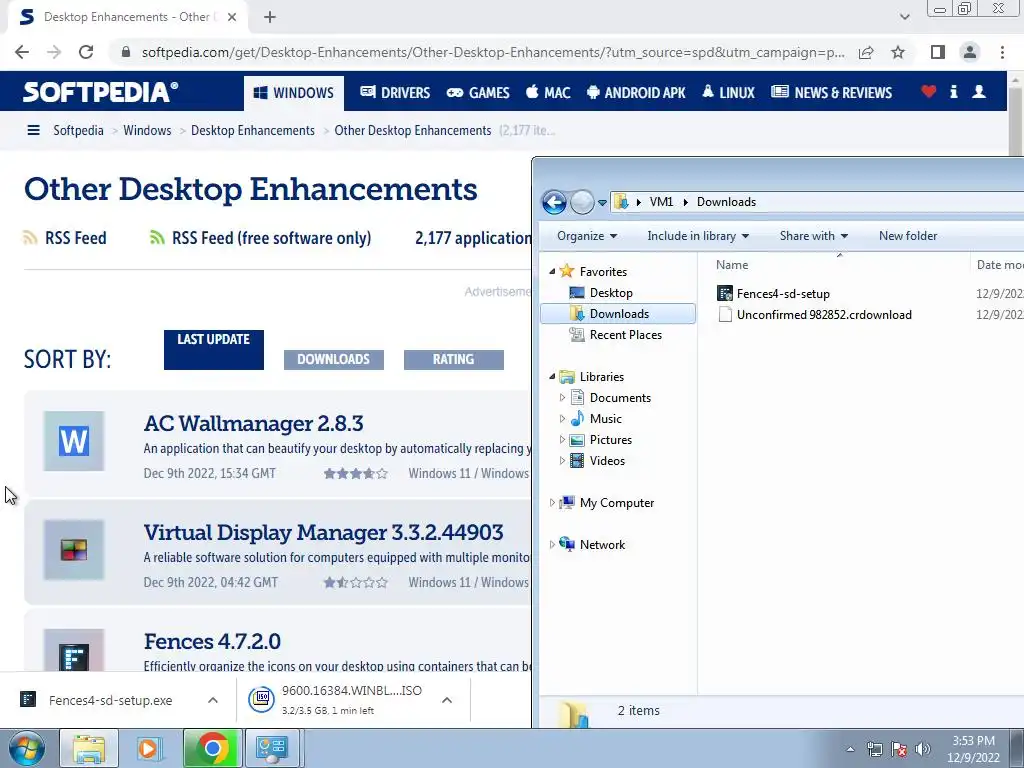Image resolution: width=1024 pixels, height=768 pixels.
Task: Click the Softpedia info icon
Action: [953, 92]
